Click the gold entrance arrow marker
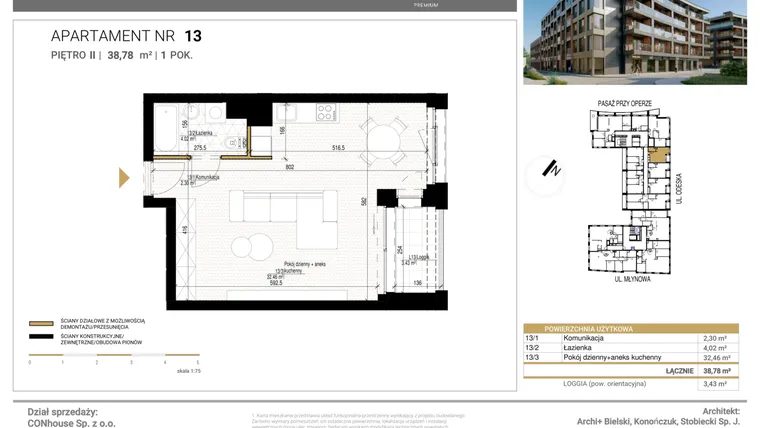The width and height of the screenshot is (760, 428). (124, 177)
